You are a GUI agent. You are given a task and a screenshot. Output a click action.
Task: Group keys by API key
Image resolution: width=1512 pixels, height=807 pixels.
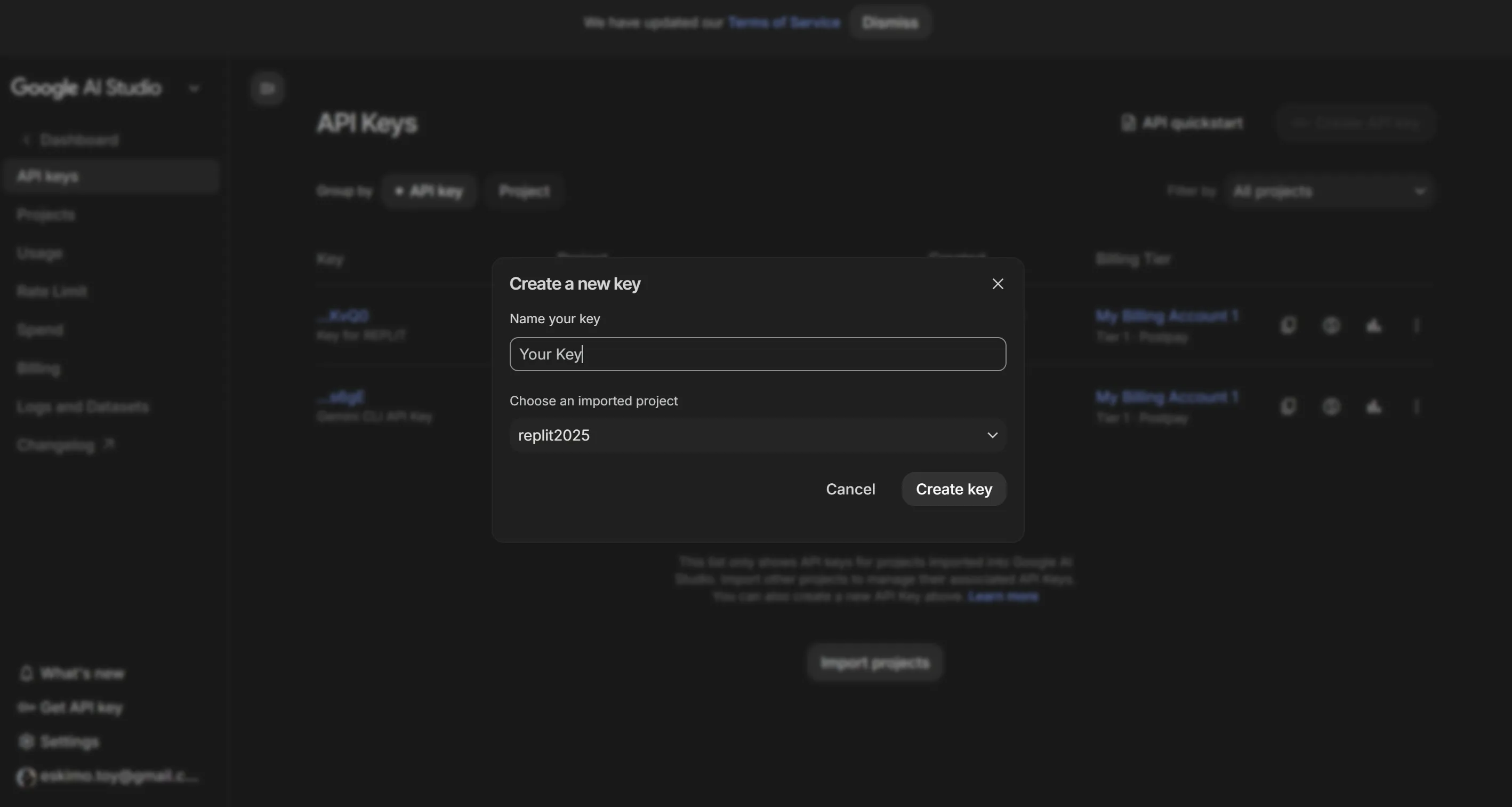click(429, 191)
